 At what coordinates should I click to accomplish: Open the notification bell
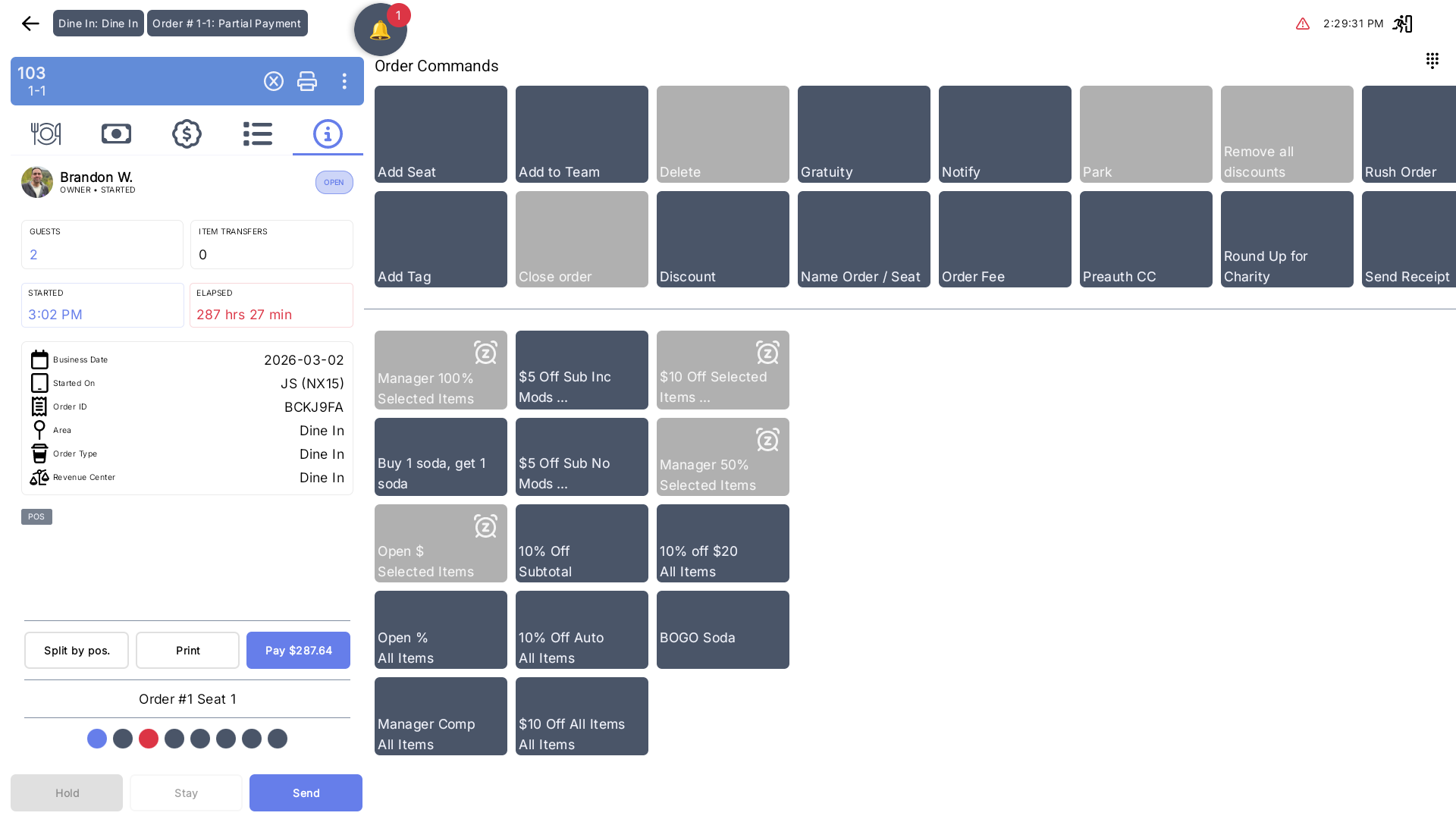(x=380, y=30)
